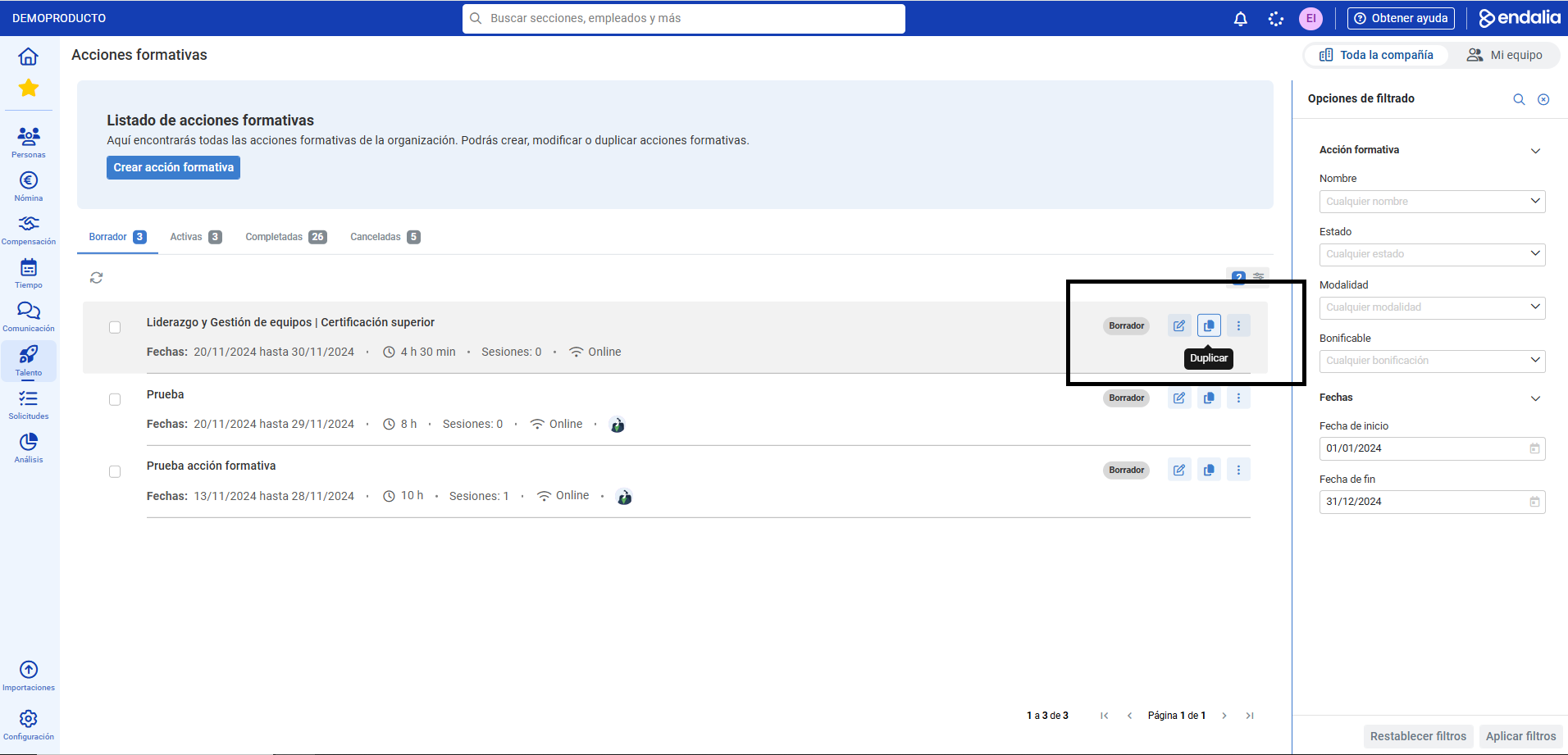The image size is (1568, 755).
Task: Edit the Prueba action
Action: [1179, 398]
